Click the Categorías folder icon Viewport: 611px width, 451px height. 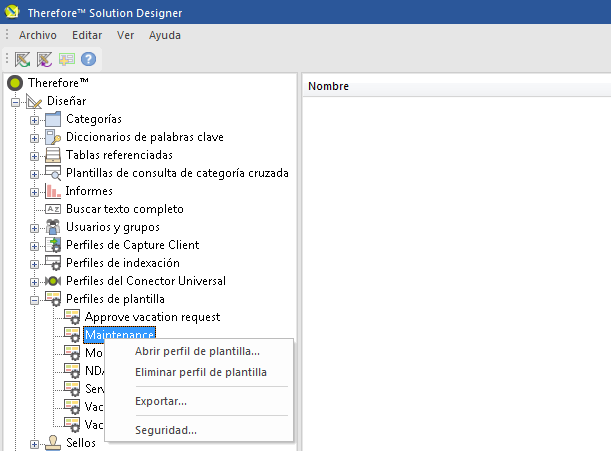click(x=53, y=119)
